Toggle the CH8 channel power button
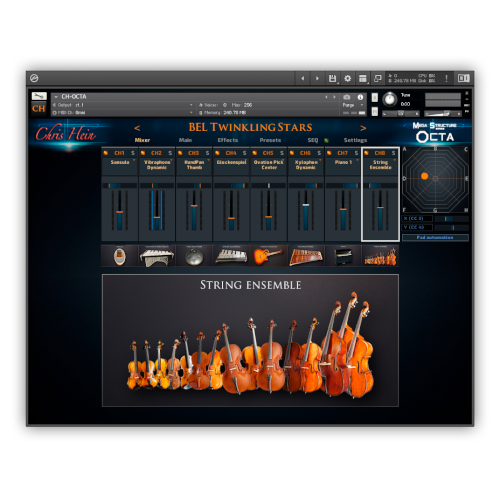Image resolution: width=500 pixels, height=500 pixels. (367, 153)
